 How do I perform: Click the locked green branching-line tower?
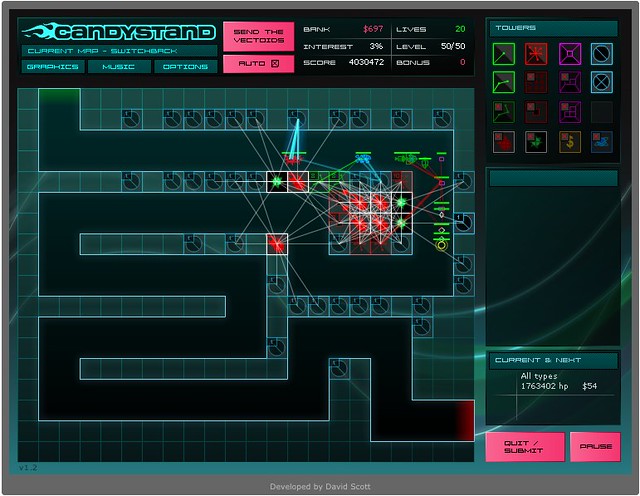coord(503,112)
